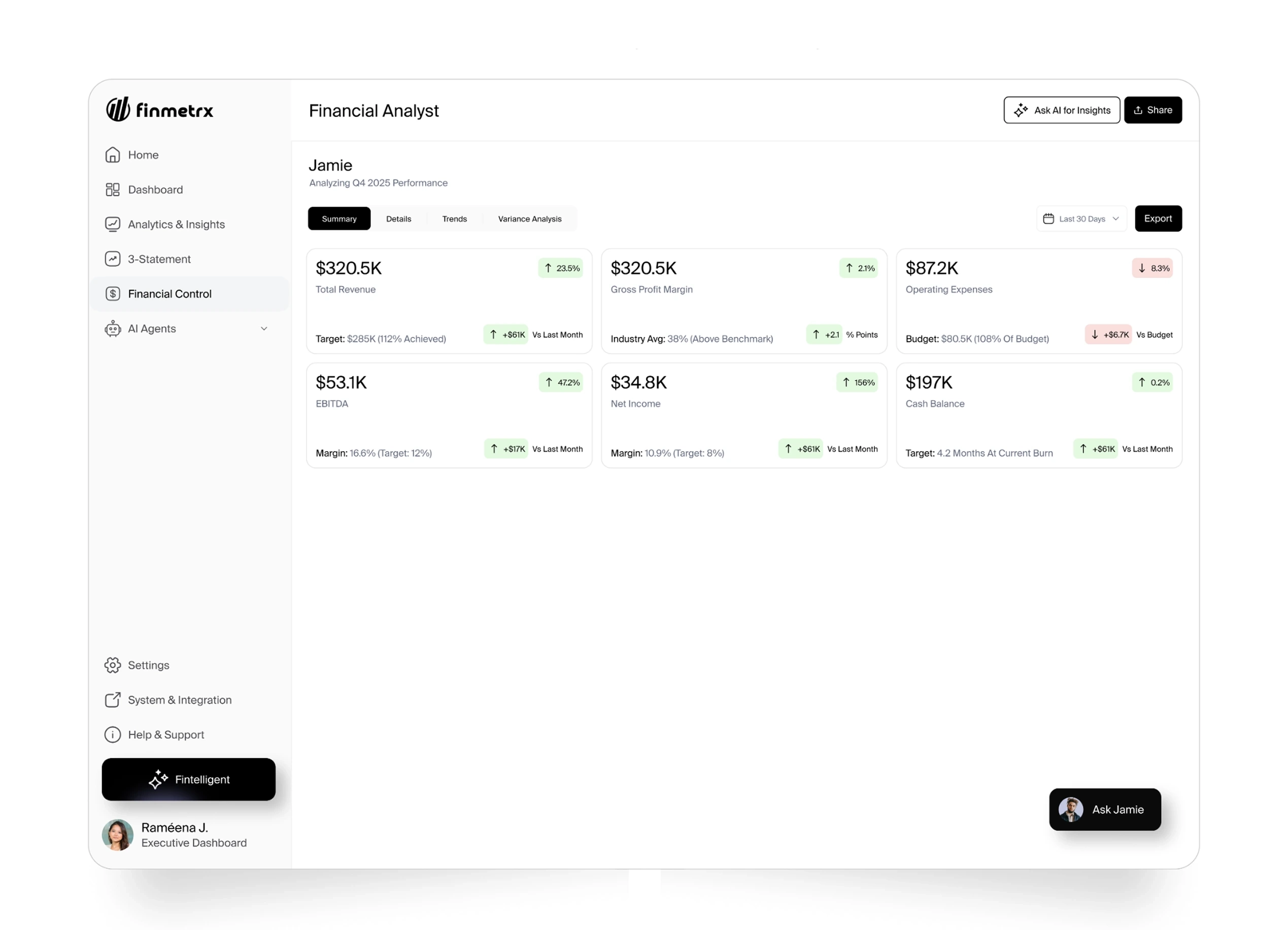The image size is (1288, 930).
Task: Click the AI Agents robot icon
Action: point(113,329)
